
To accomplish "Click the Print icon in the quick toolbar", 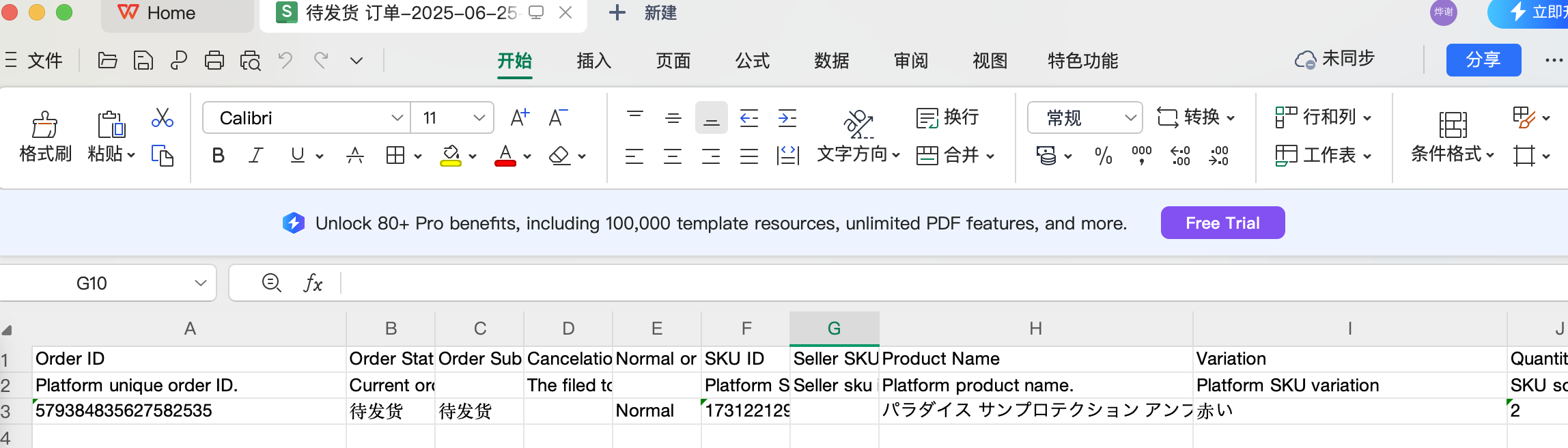I will click(x=214, y=61).
